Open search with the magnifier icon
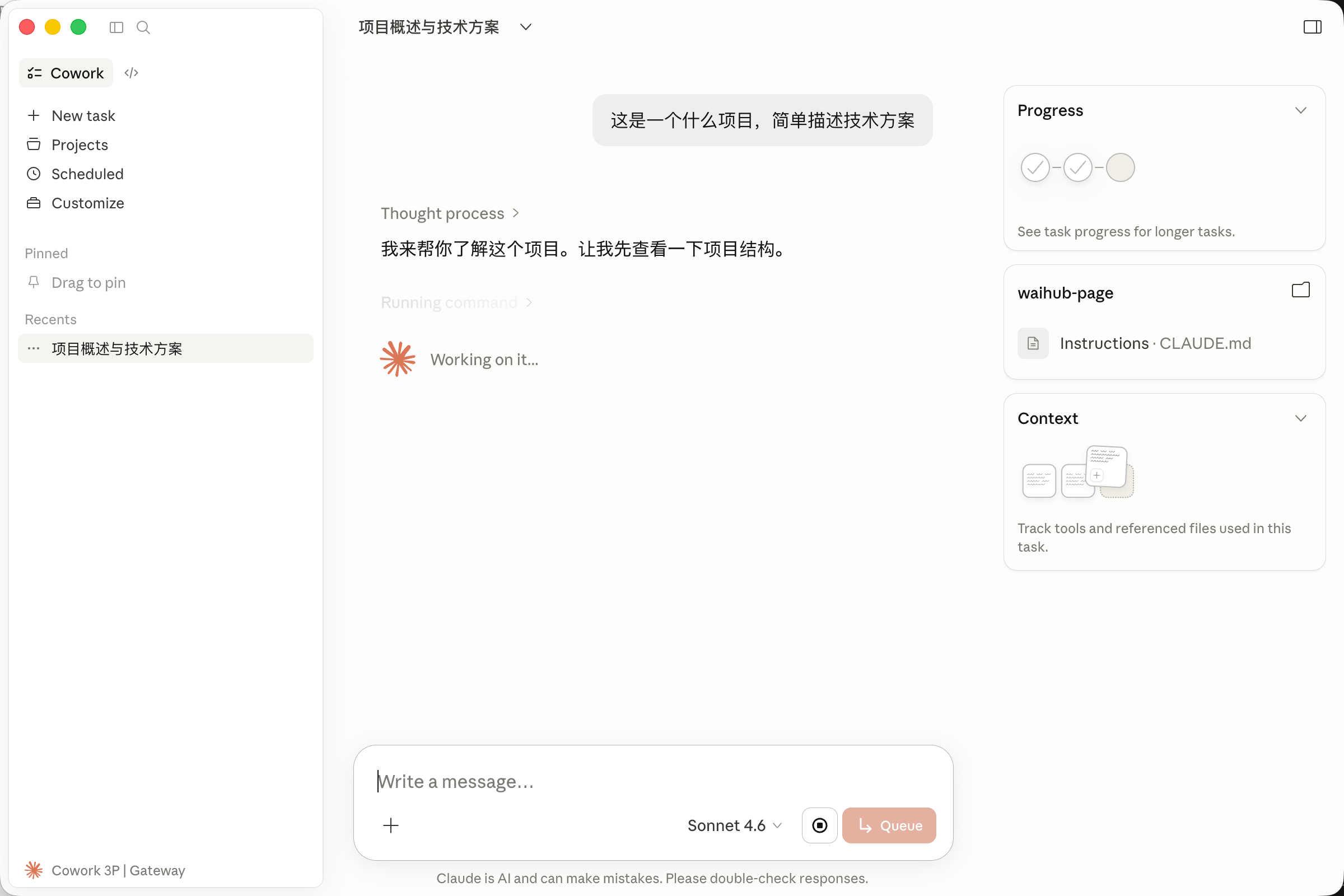This screenshot has height=896, width=1344. (143, 27)
